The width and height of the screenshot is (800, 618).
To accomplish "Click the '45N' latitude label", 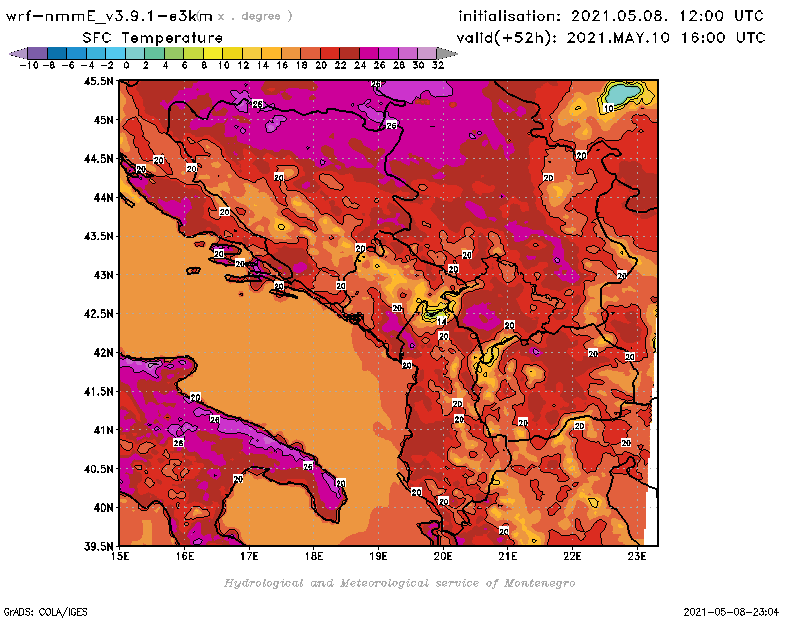I will coord(103,120).
